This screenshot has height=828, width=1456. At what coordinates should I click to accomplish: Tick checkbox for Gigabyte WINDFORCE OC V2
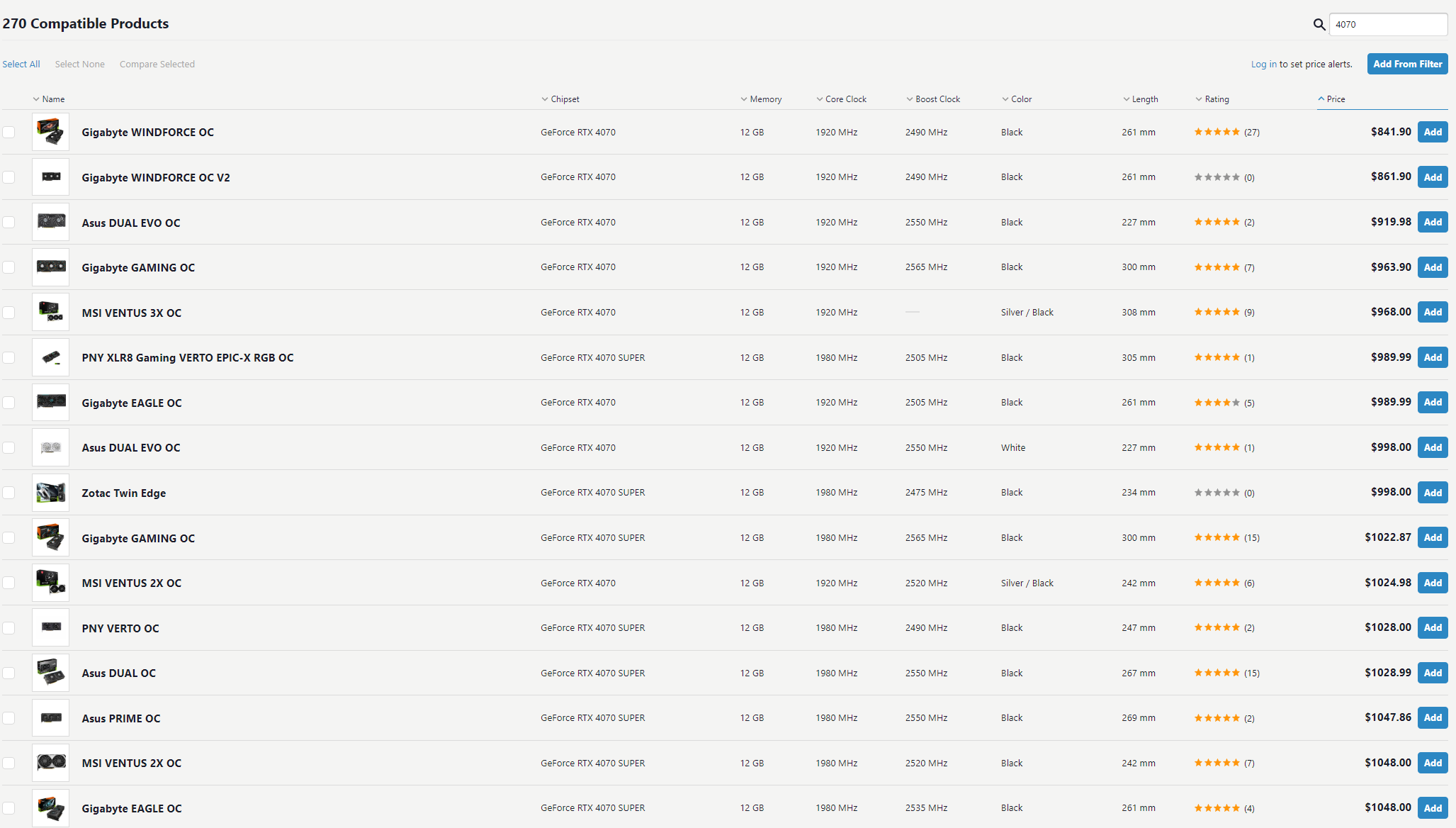point(9,177)
